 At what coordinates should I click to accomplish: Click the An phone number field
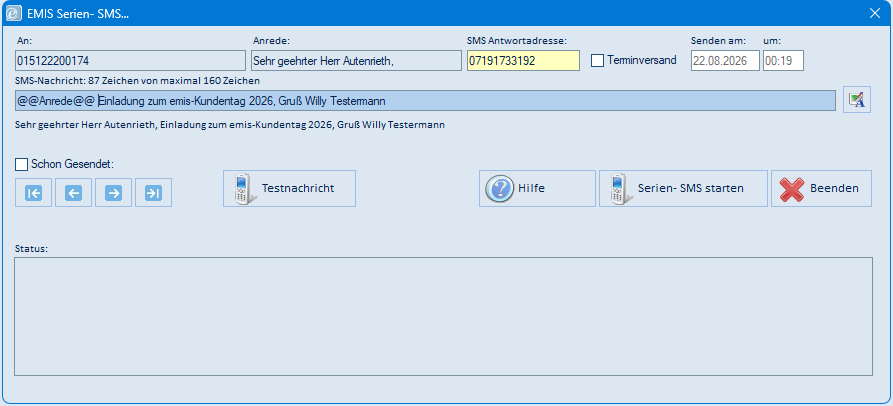(x=130, y=61)
